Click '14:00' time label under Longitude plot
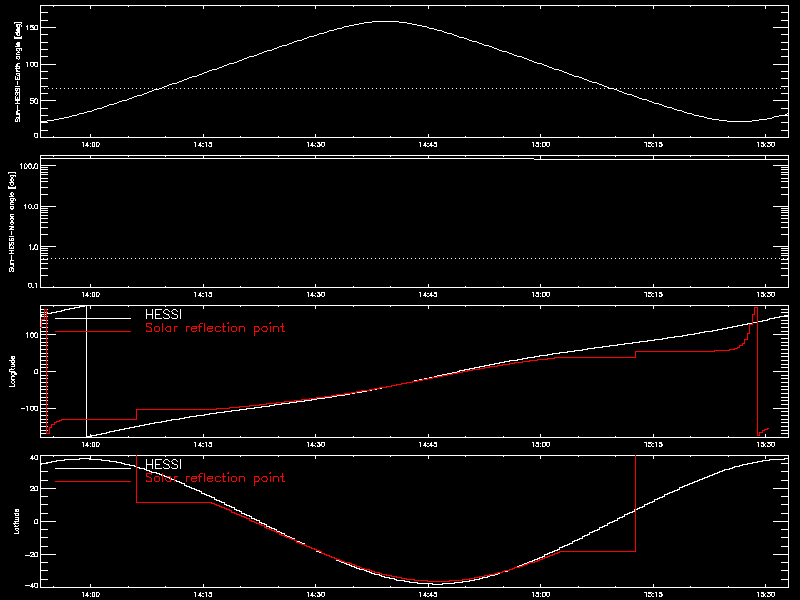The width and height of the screenshot is (800, 600). (x=91, y=445)
